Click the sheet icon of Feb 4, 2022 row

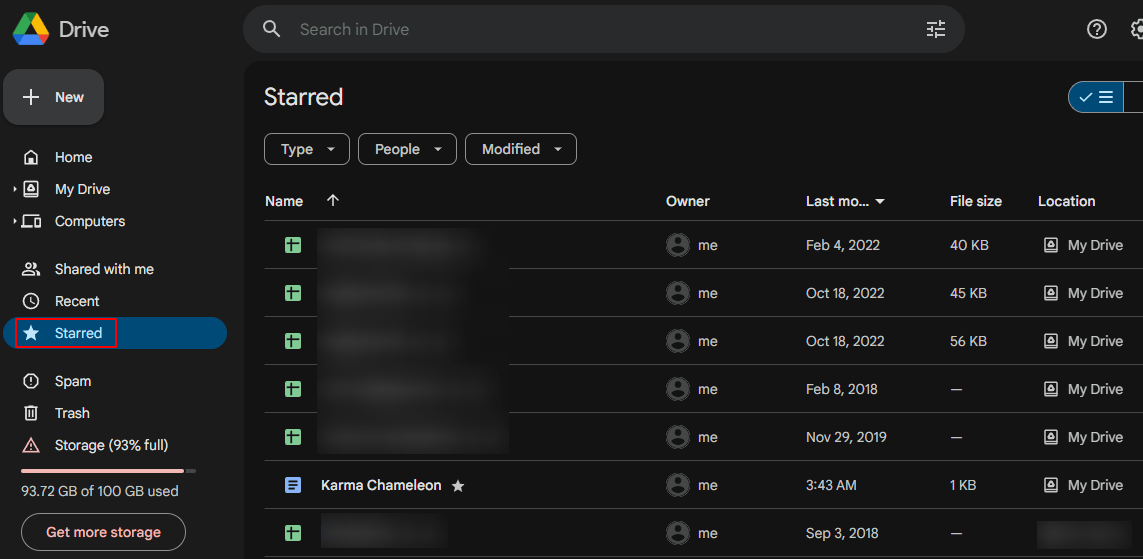tap(292, 246)
